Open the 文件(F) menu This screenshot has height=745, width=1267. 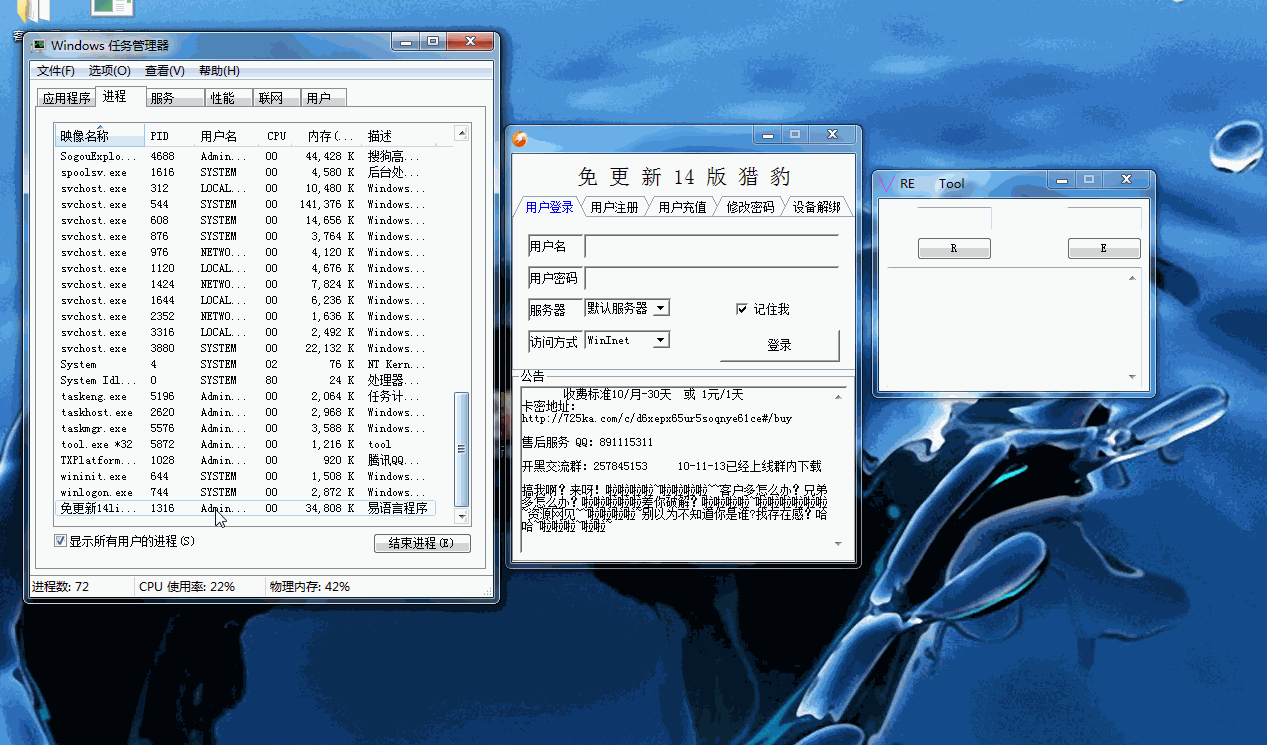[56, 71]
